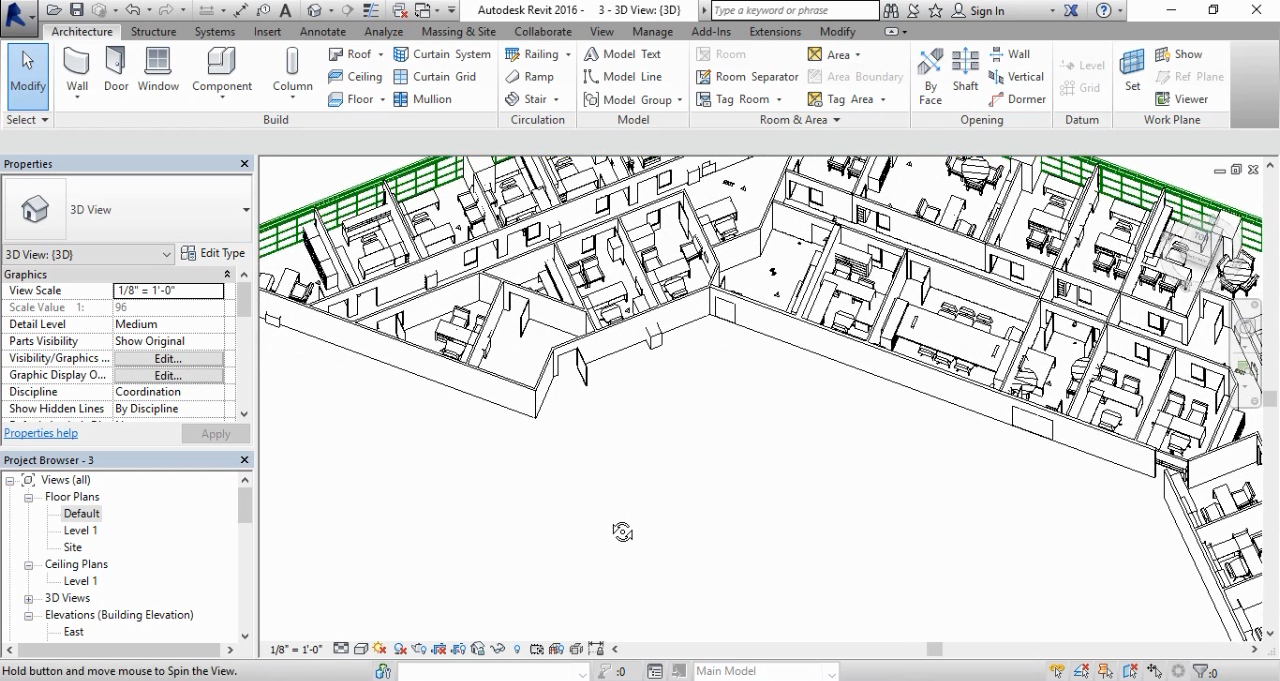
Task: Go to the Massing & Site tab
Action: 459,32
